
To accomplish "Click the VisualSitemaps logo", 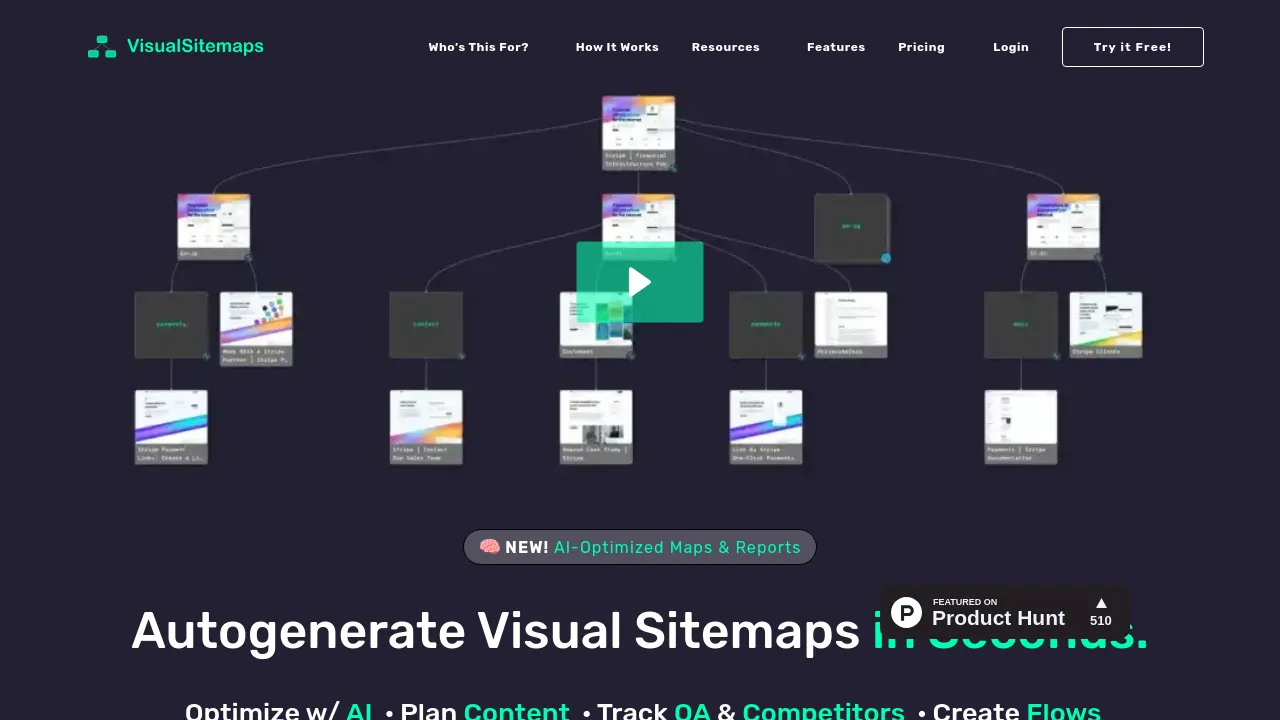I will point(176,46).
